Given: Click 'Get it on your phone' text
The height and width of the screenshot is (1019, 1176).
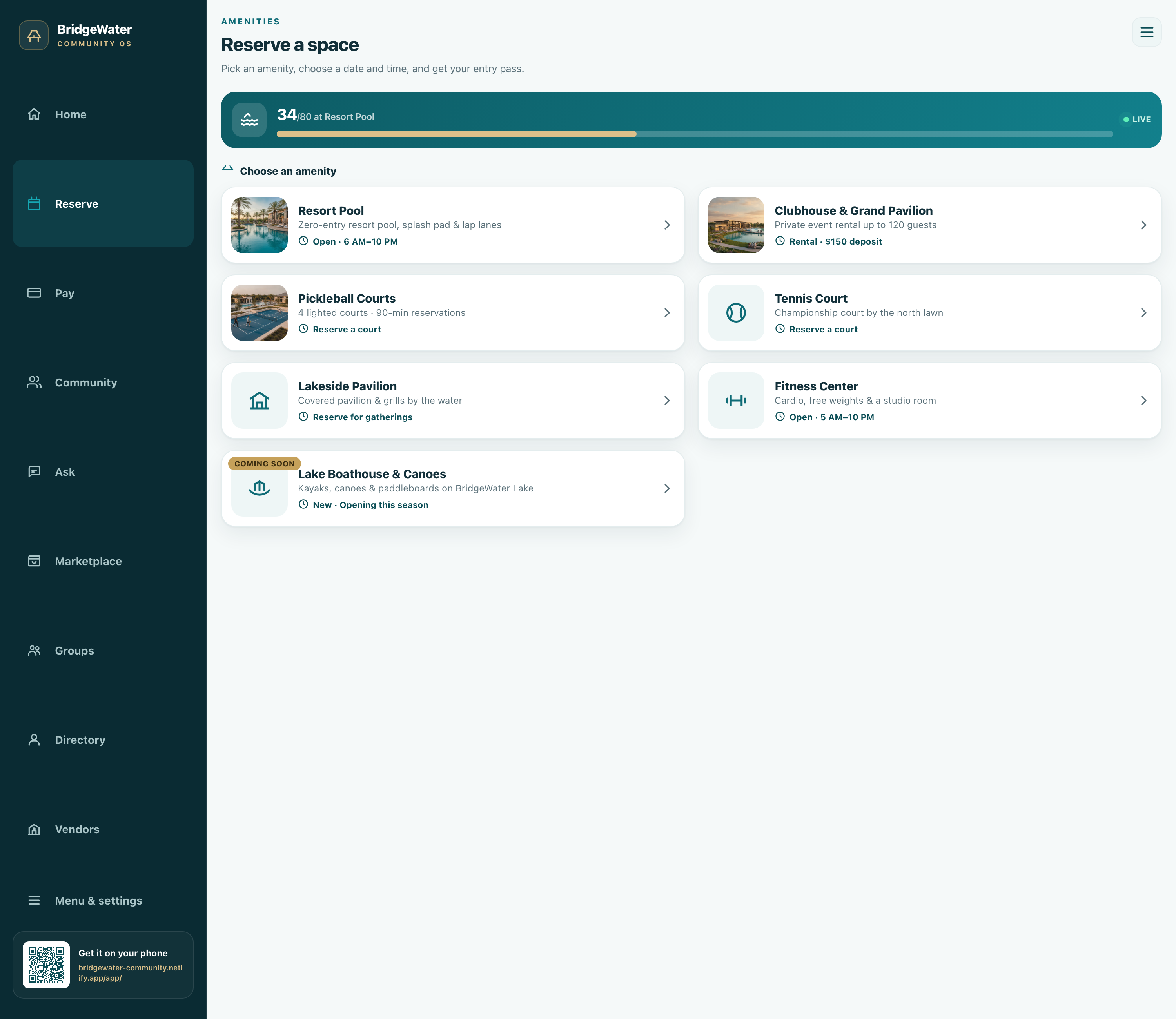Looking at the screenshot, I should click(x=123, y=953).
